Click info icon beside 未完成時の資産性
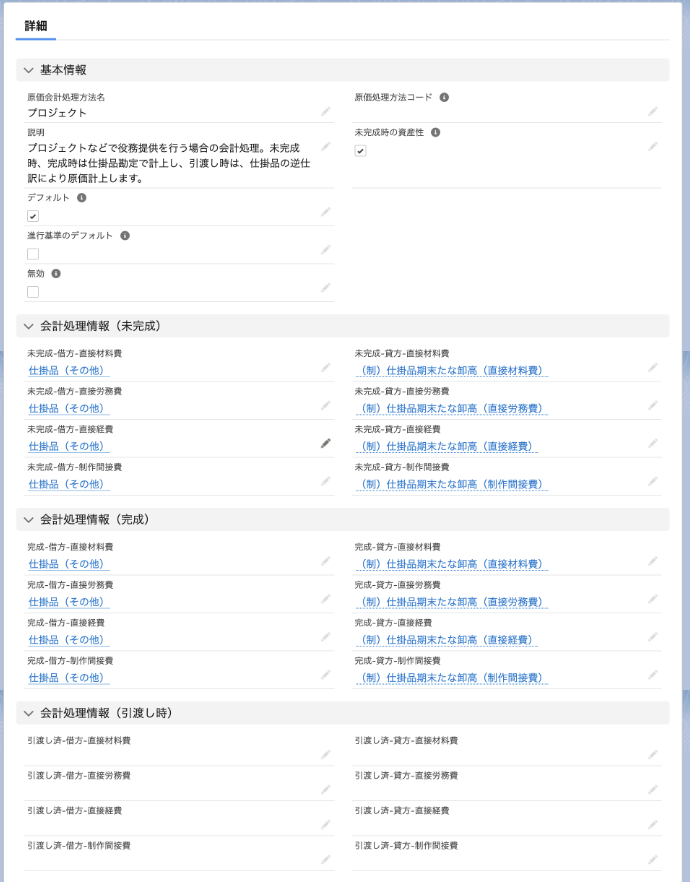690x882 pixels. (436, 132)
